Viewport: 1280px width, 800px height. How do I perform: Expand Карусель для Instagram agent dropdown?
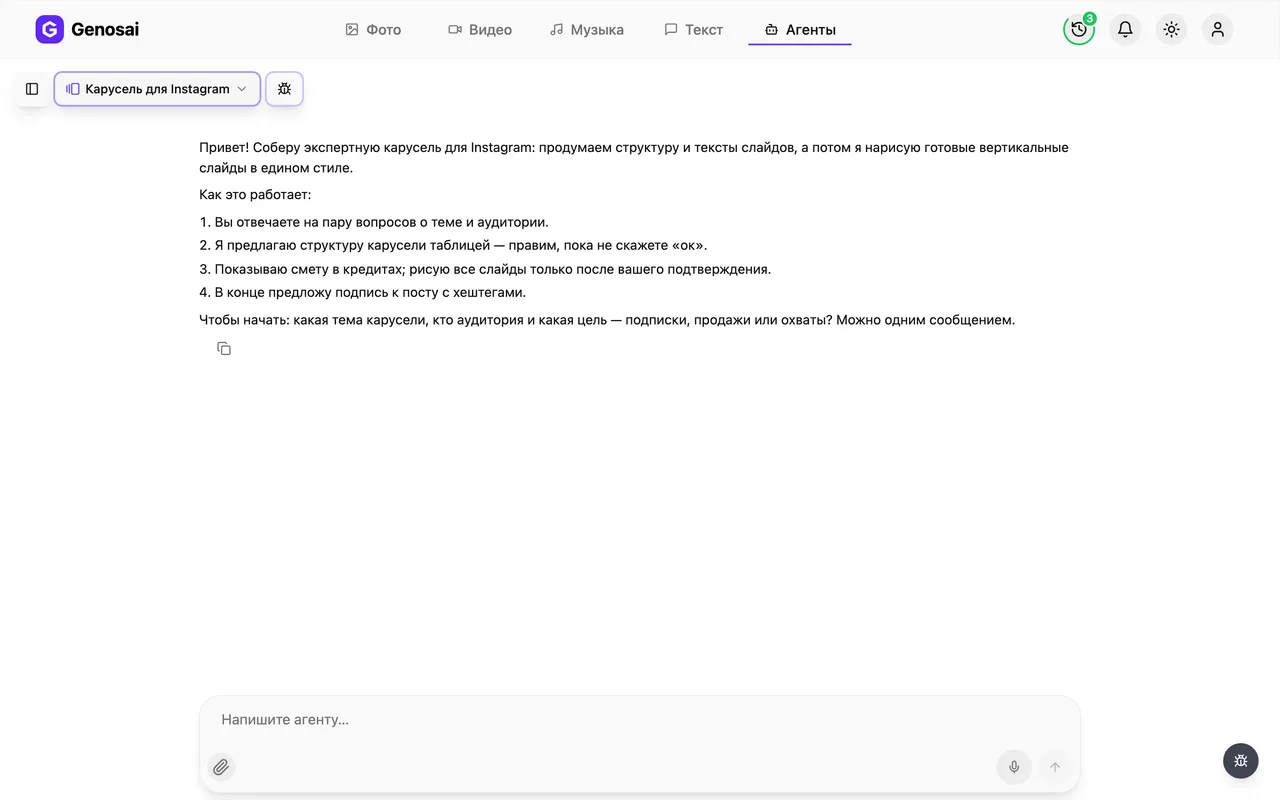point(157,89)
